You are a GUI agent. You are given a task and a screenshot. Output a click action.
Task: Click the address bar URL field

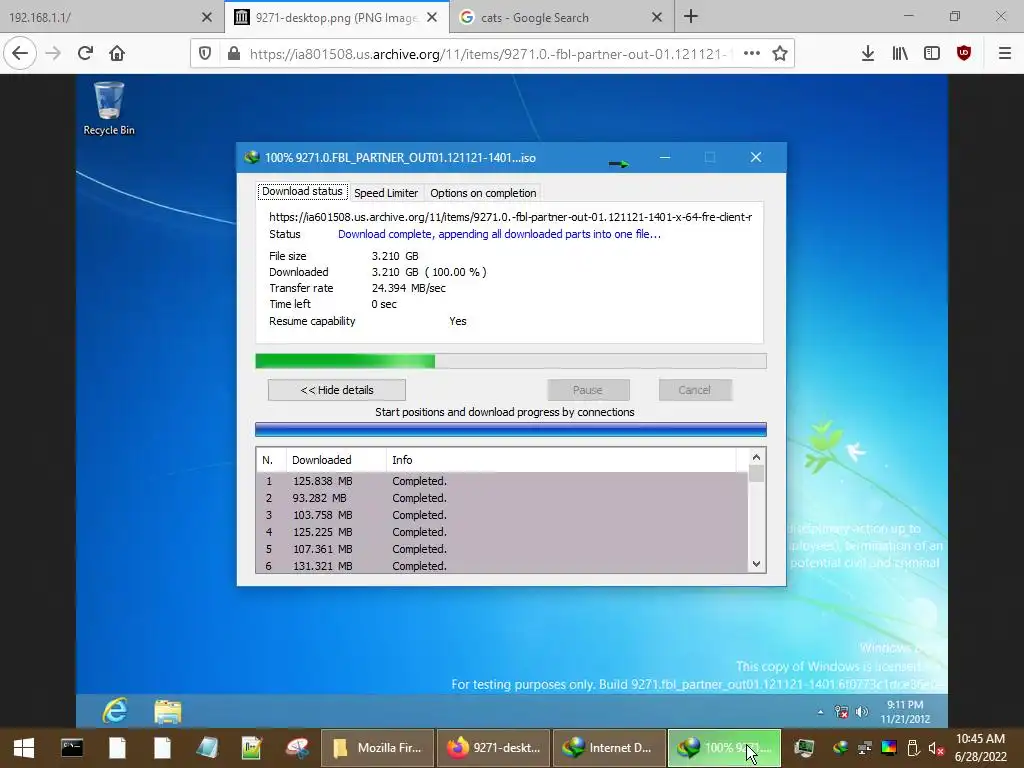click(488, 54)
